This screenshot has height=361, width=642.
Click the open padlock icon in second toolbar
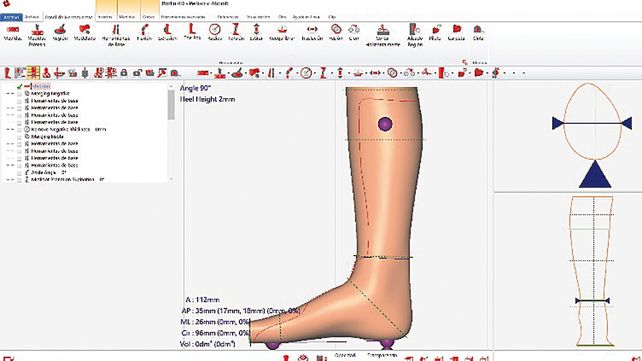137,73
